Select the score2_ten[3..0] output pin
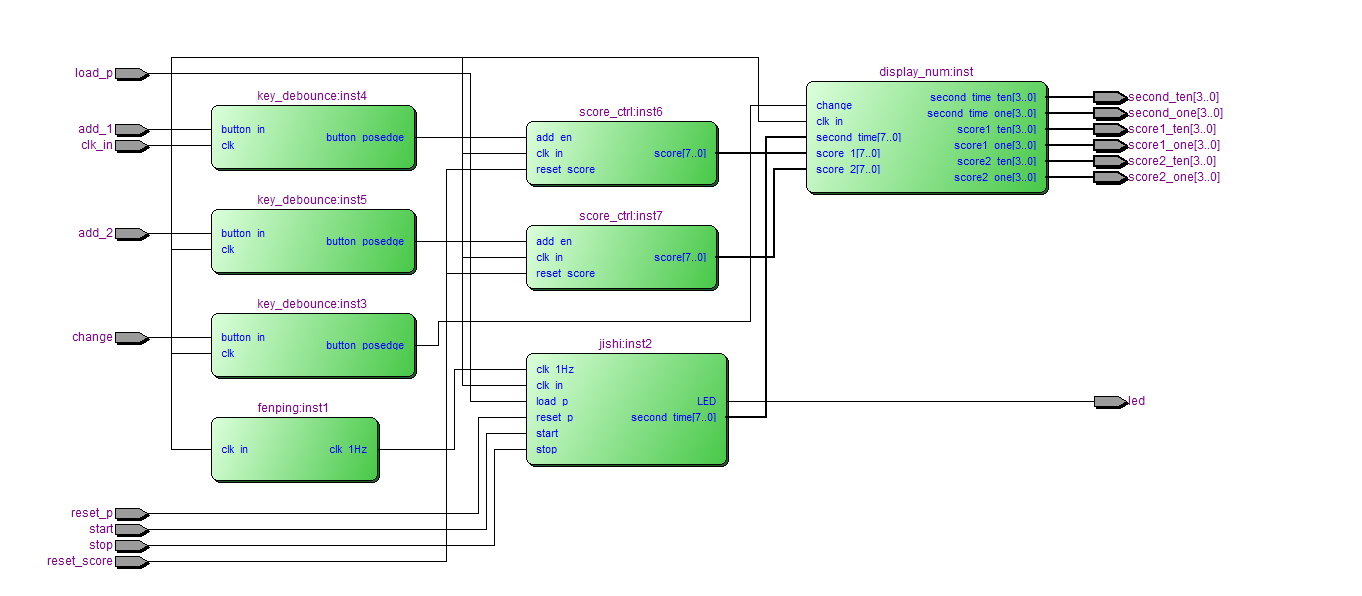Screen dimensions: 1362x596 [x=1110, y=162]
